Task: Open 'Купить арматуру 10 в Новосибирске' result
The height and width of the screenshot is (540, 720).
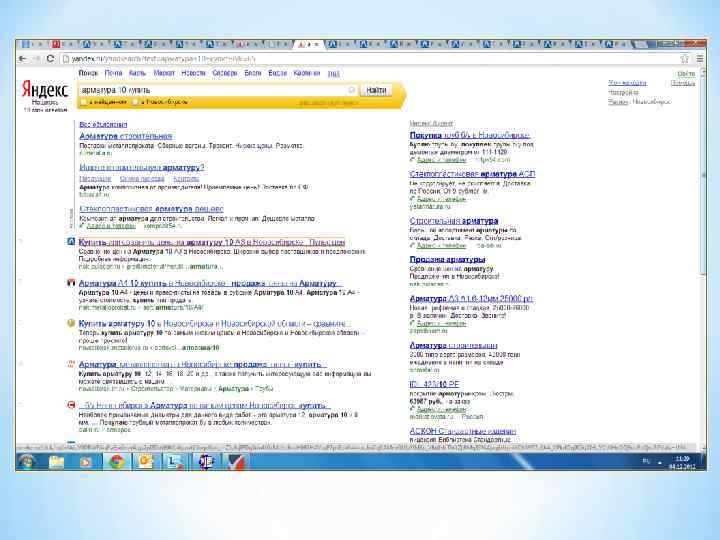Action: click(213, 323)
